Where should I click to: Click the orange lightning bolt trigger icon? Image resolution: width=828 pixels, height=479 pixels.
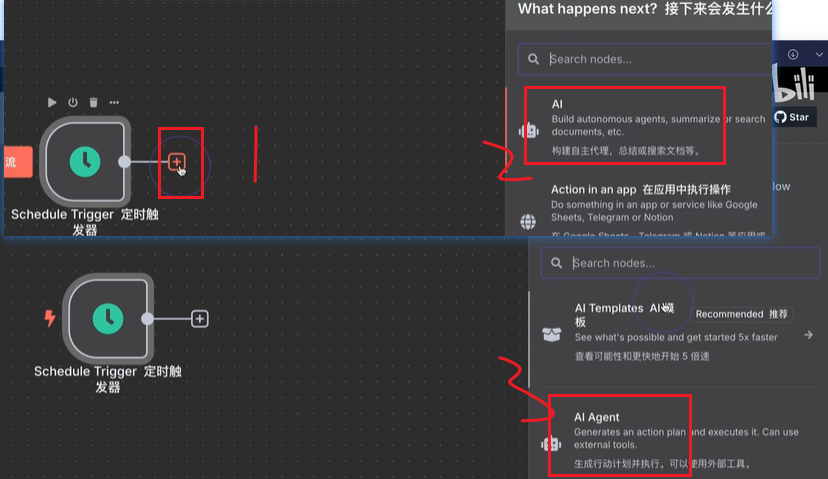50,318
